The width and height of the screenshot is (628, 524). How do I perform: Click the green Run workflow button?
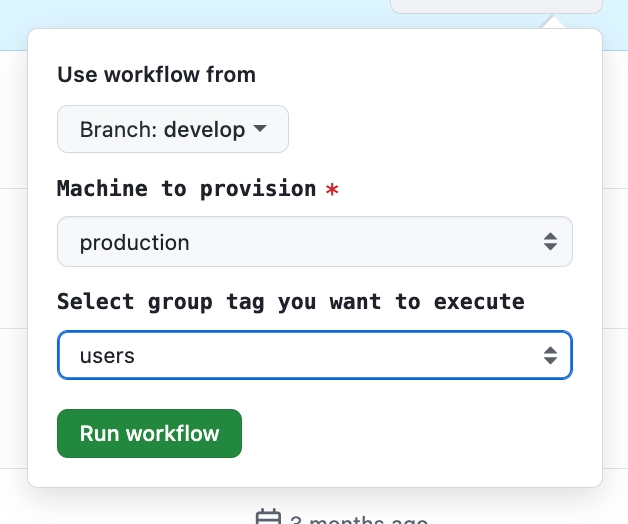(149, 433)
